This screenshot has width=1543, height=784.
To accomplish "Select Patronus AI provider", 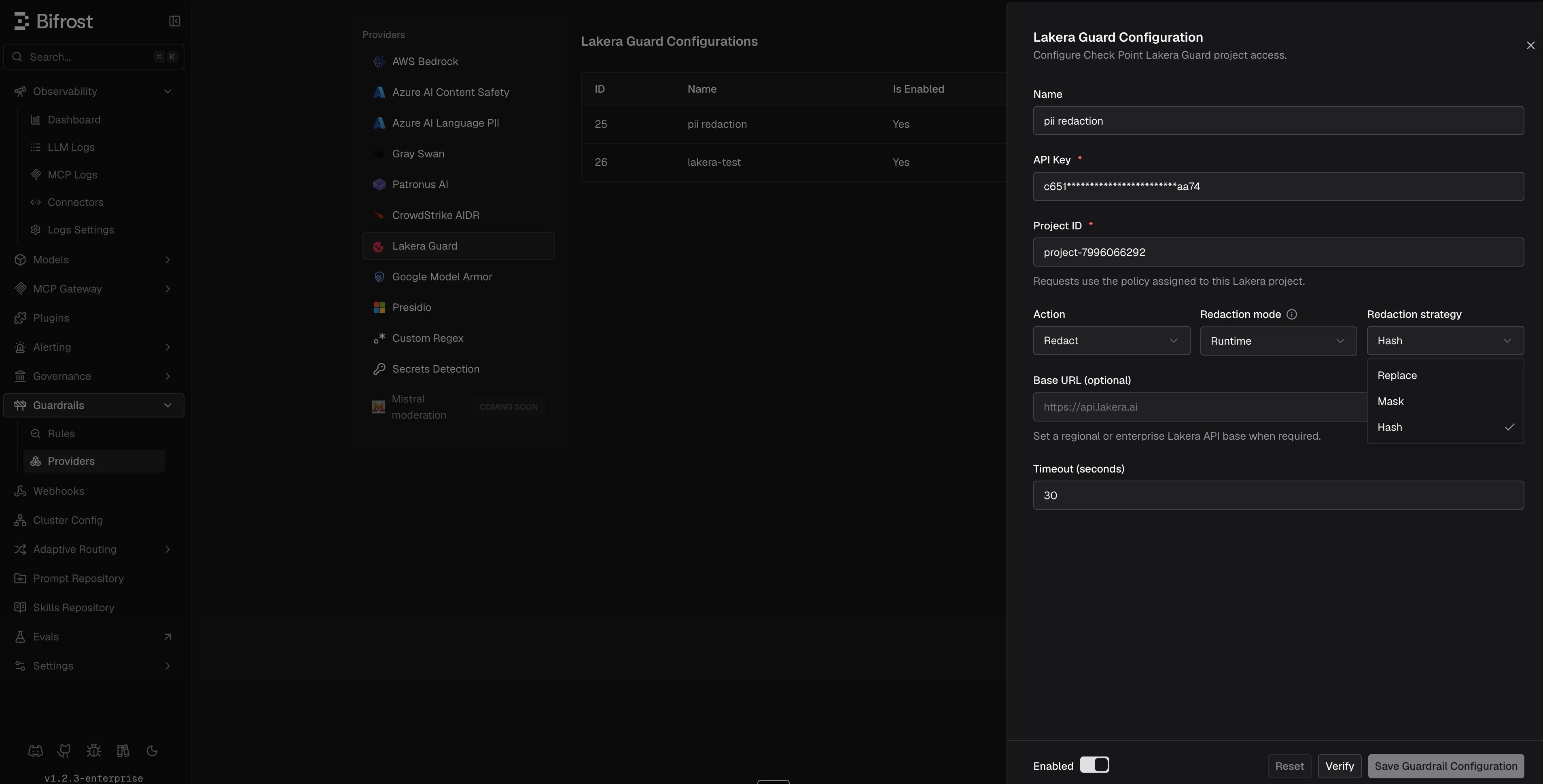I will [x=458, y=184].
